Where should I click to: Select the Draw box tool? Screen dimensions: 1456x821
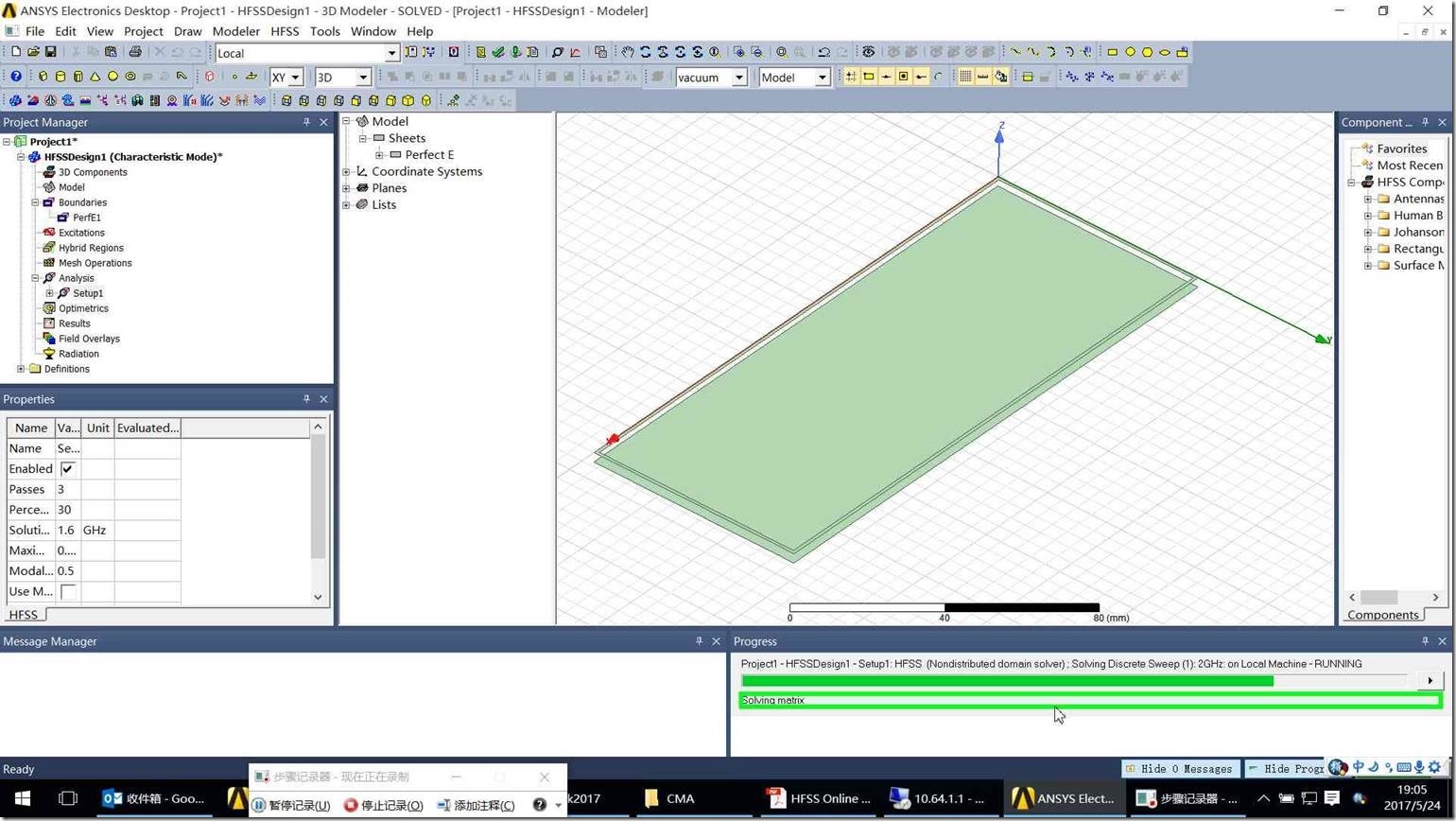43,77
